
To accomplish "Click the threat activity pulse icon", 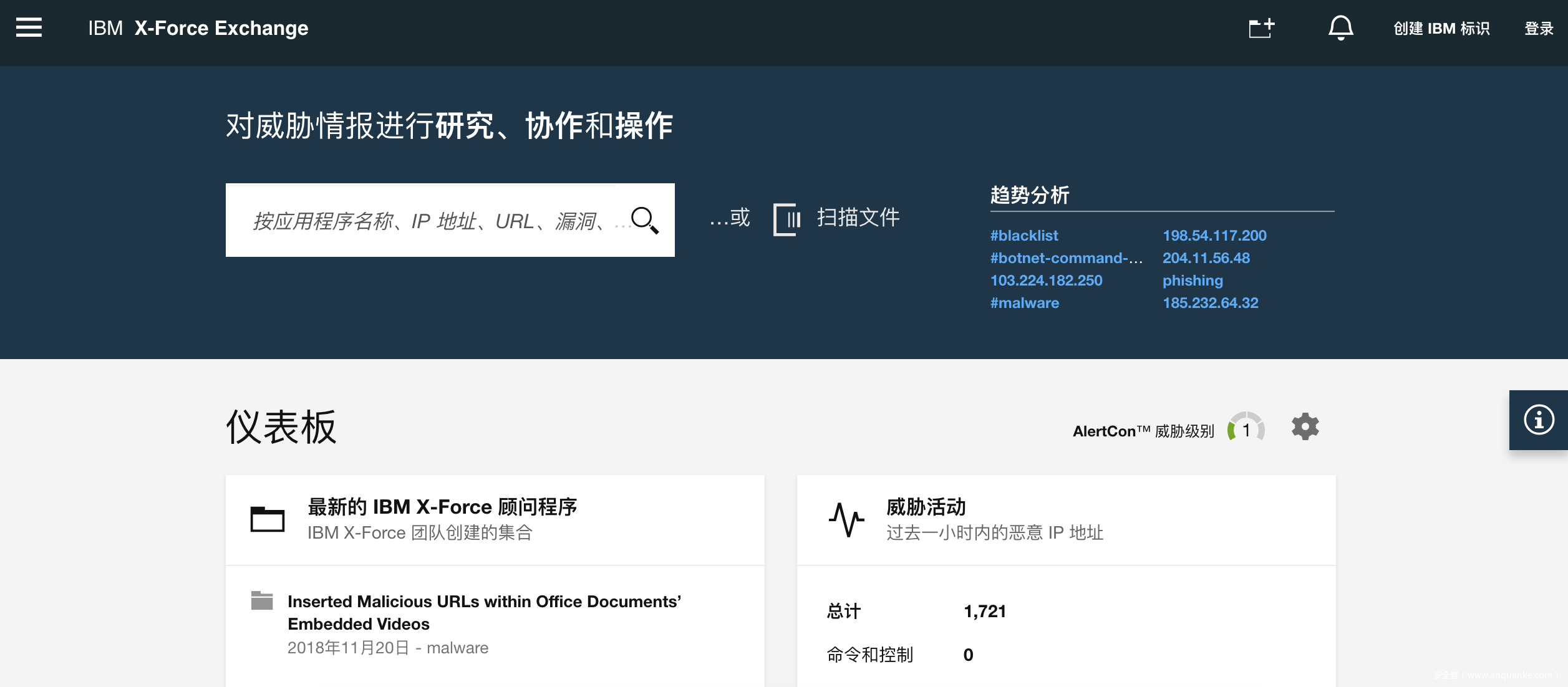I will pos(846,519).
